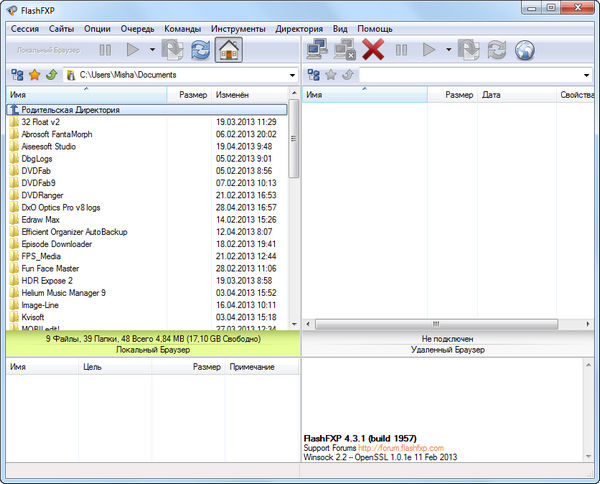Select the DVDFab9 folder
The height and width of the screenshot is (484, 600).
(x=38, y=183)
